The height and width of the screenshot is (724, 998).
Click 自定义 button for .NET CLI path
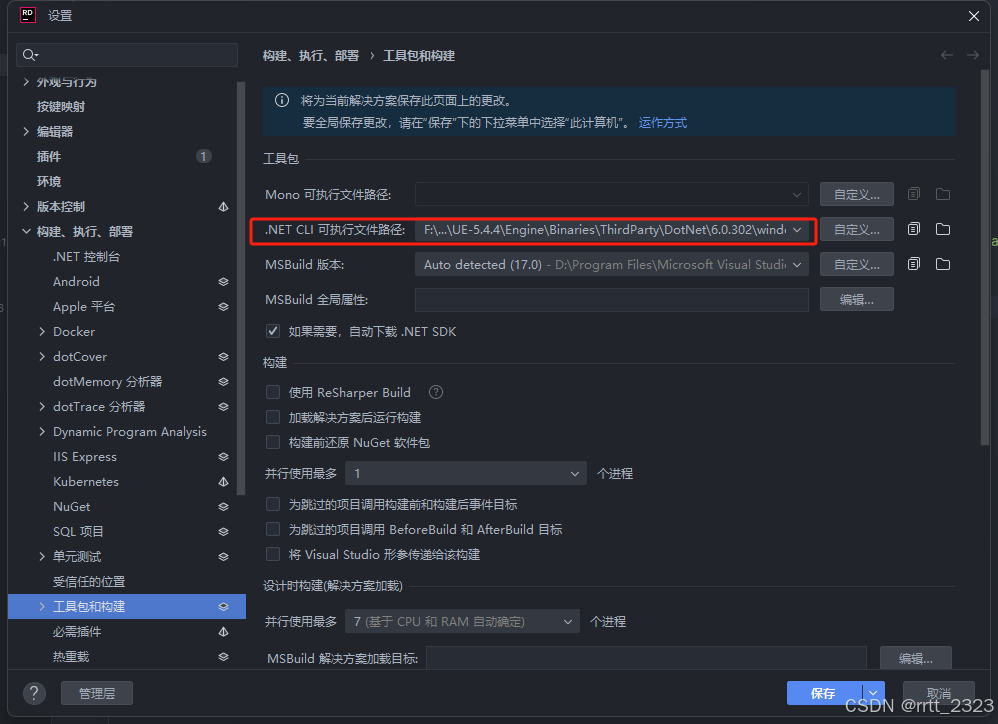pos(857,229)
